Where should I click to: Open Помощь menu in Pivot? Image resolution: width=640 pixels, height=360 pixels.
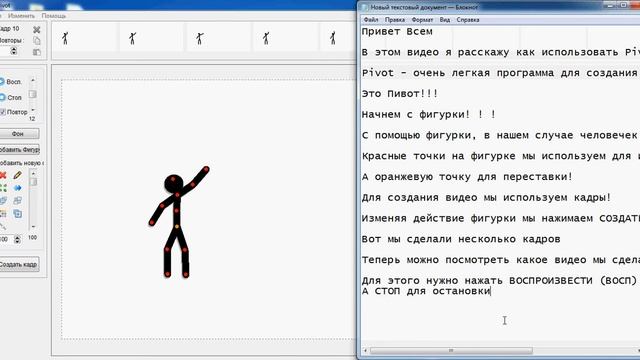point(53,16)
